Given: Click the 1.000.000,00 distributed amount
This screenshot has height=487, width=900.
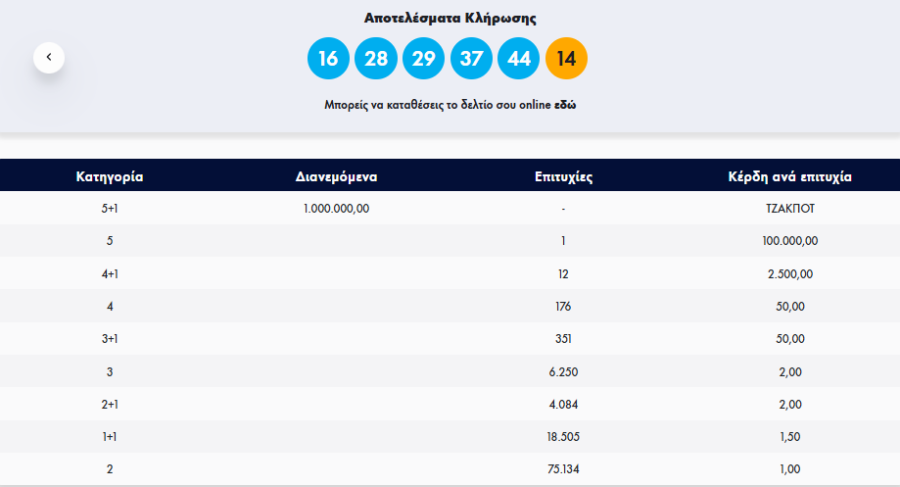Looking at the screenshot, I should [x=336, y=208].
